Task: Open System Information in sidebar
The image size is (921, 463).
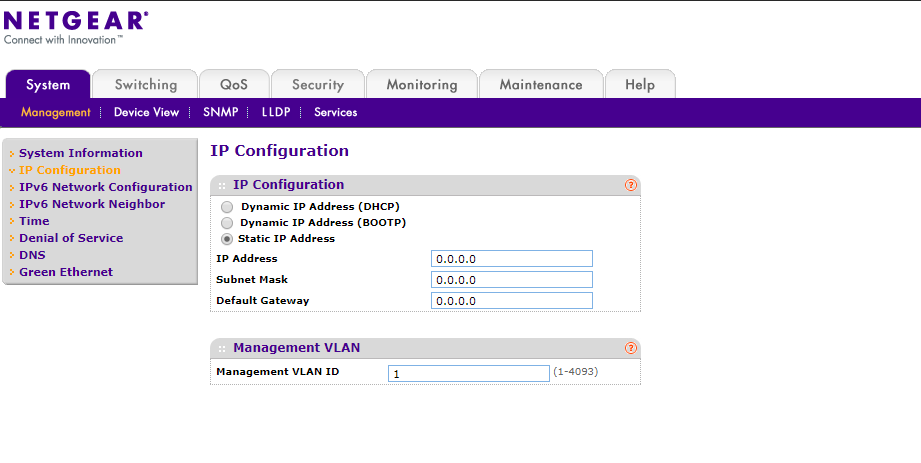Action: tap(81, 153)
